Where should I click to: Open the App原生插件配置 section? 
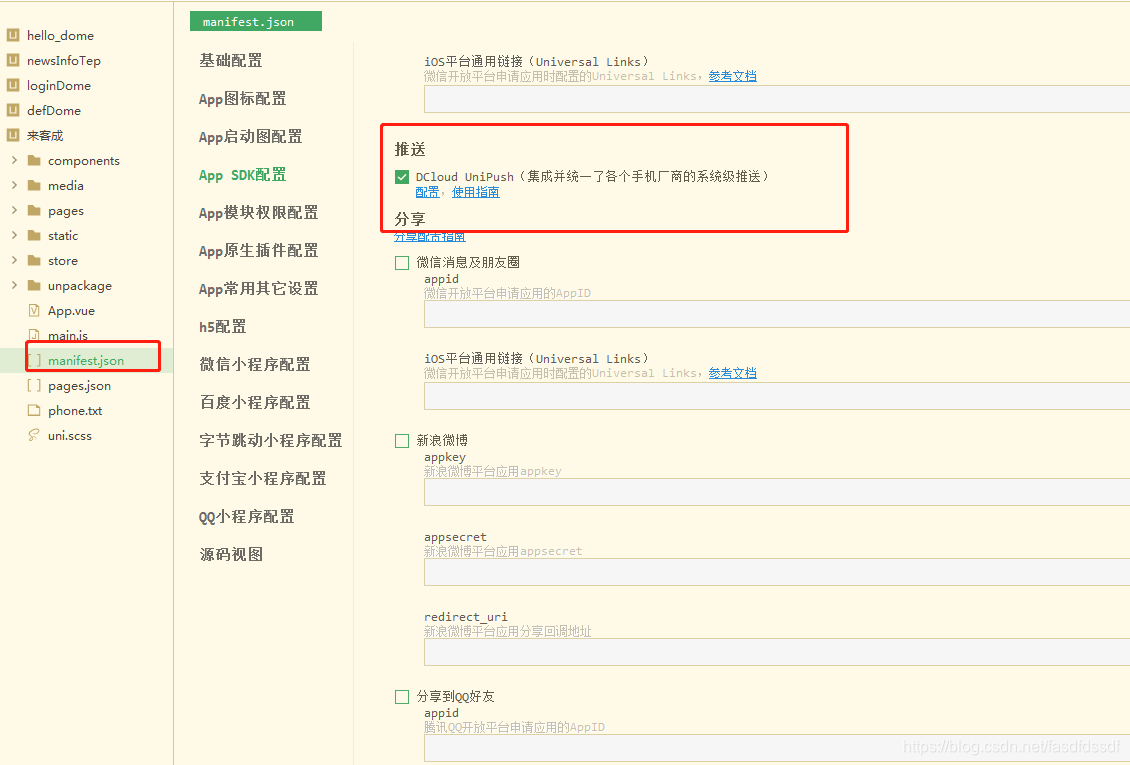coord(258,251)
